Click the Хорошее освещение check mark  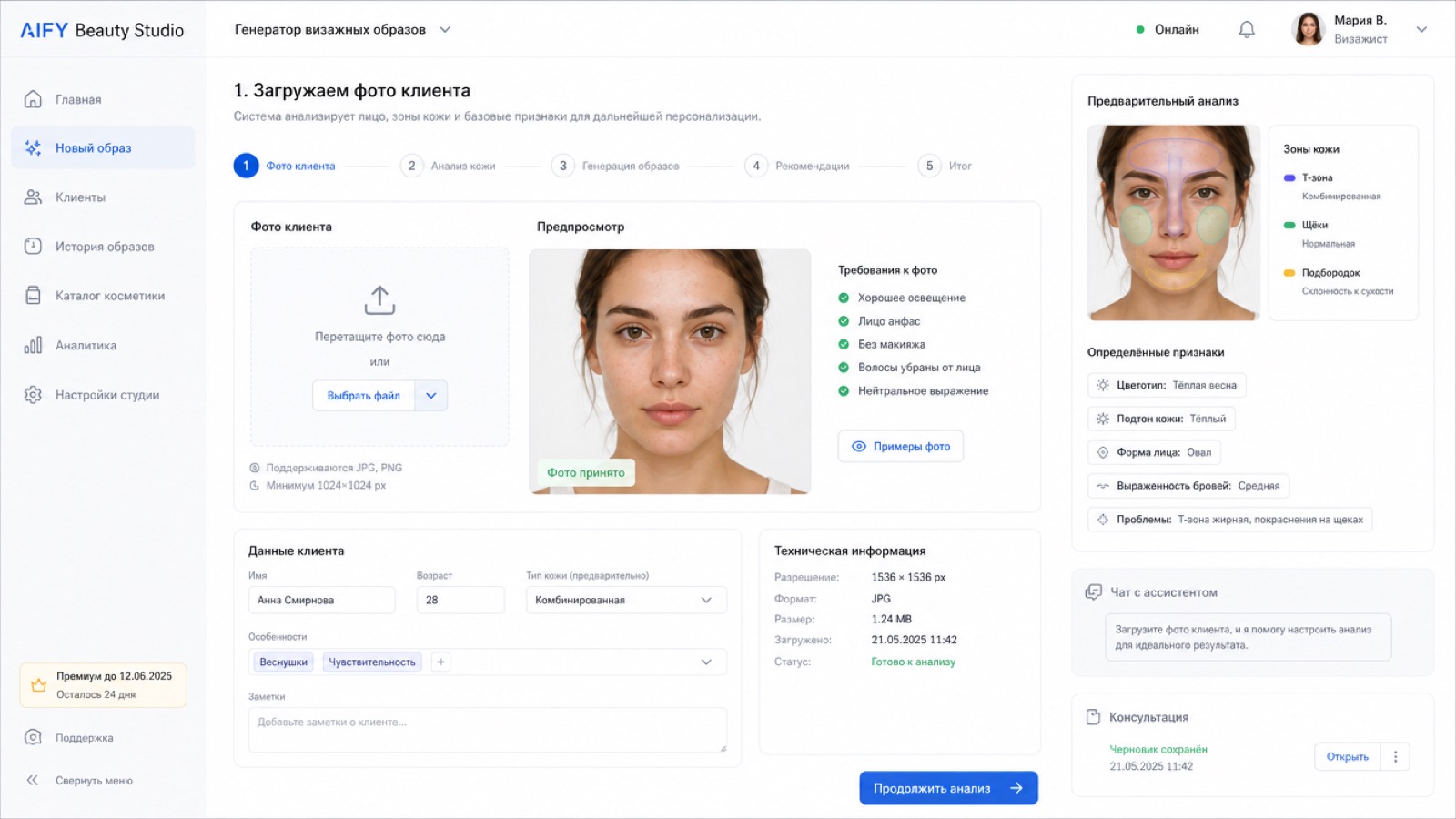pos(844,298)
